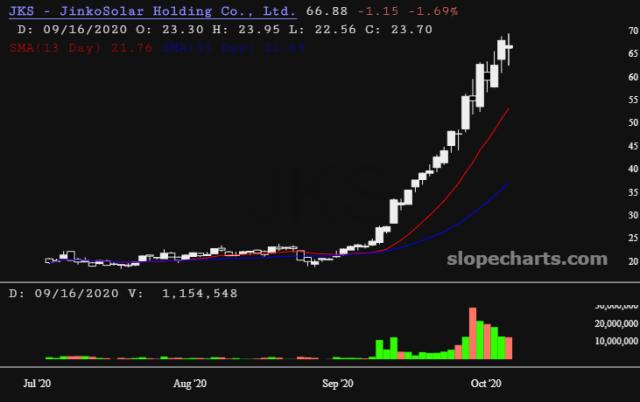The image size is (640, 402).
Task: Click the JKS - JinkoSolar Holding title link
Action: pyautogui.click(x=152, y=12)
